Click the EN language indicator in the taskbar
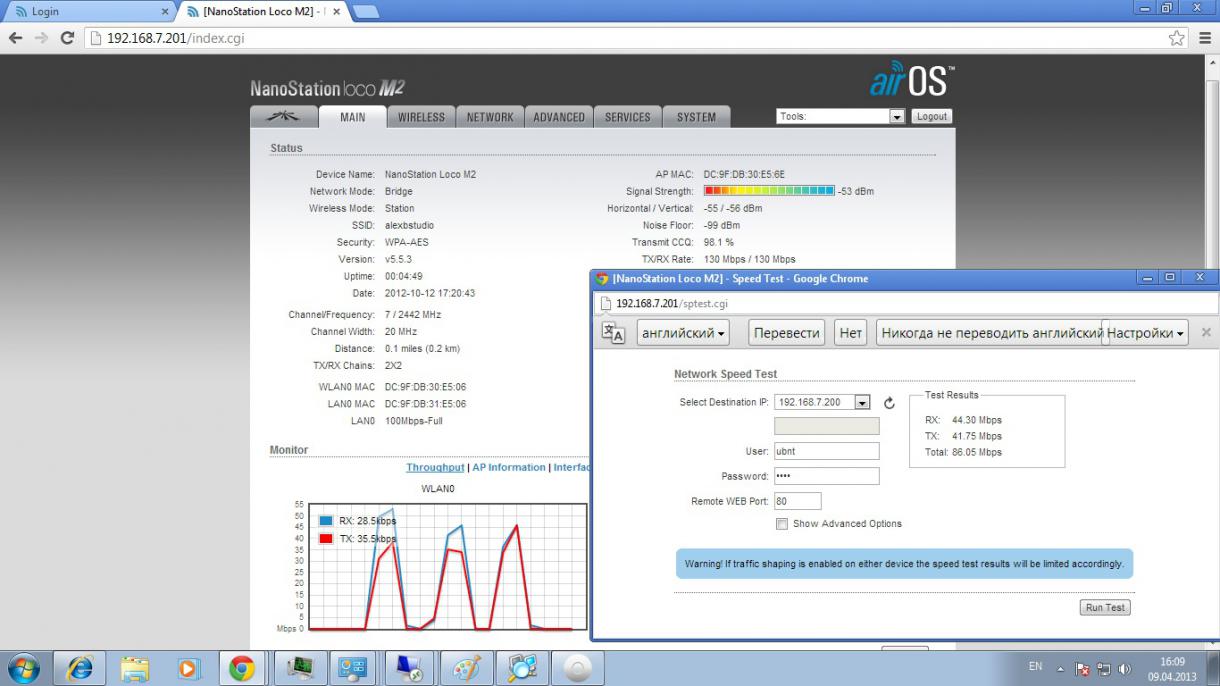The height and width of the screenshot is (686, 1220). 1035,667
